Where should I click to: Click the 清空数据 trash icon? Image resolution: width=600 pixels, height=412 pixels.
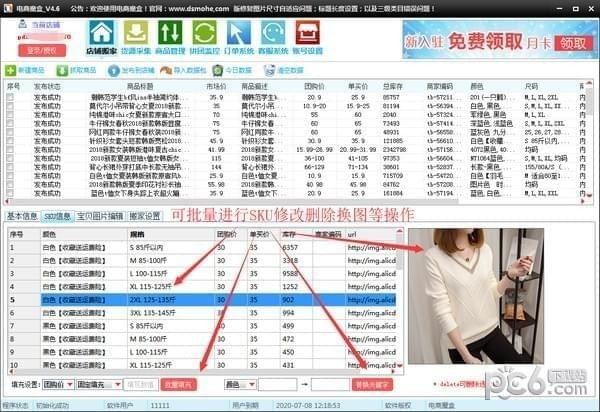tap(269, 70)
